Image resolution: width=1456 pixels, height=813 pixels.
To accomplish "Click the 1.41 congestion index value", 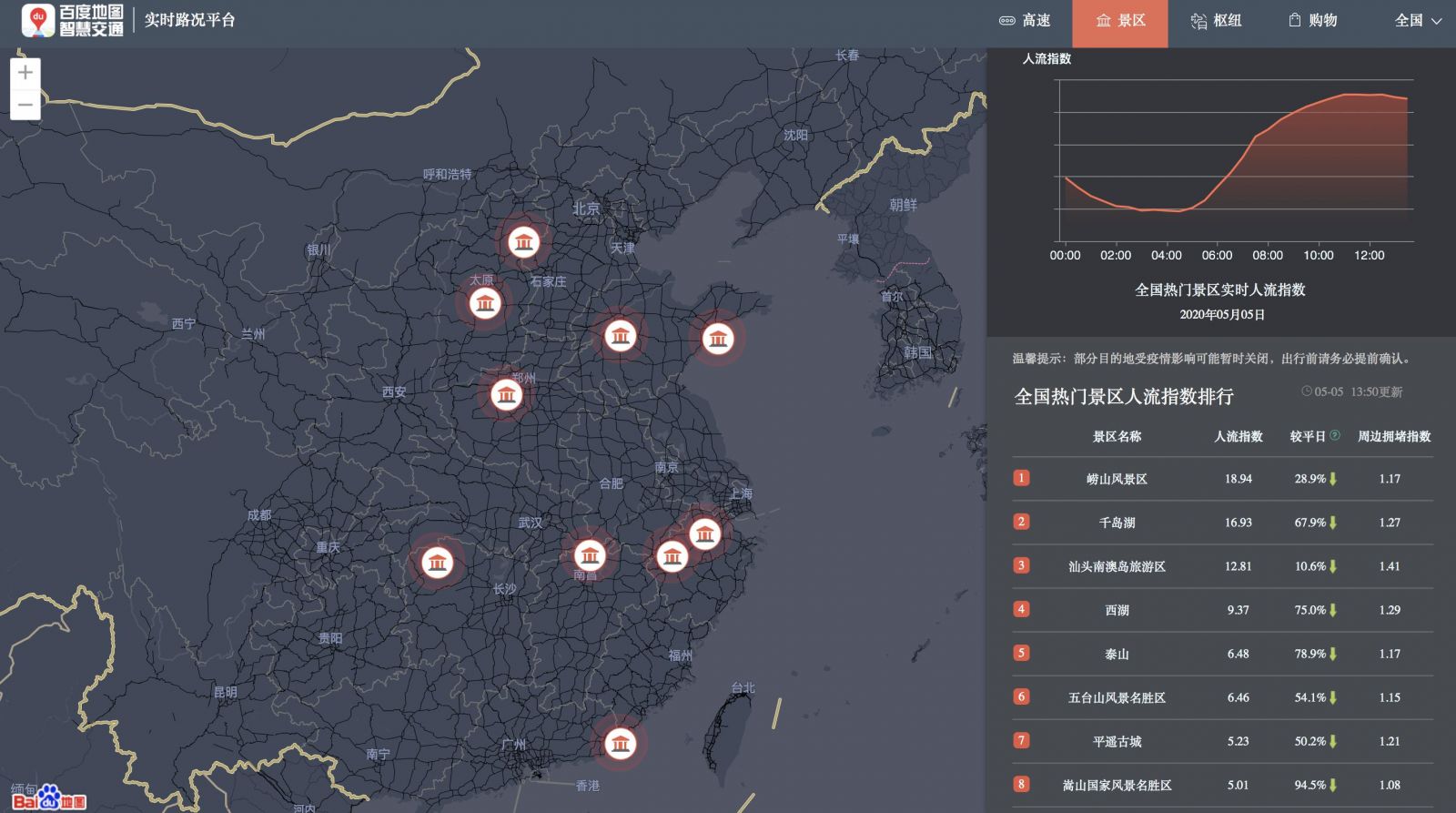I will click(x=1390, y=565).
